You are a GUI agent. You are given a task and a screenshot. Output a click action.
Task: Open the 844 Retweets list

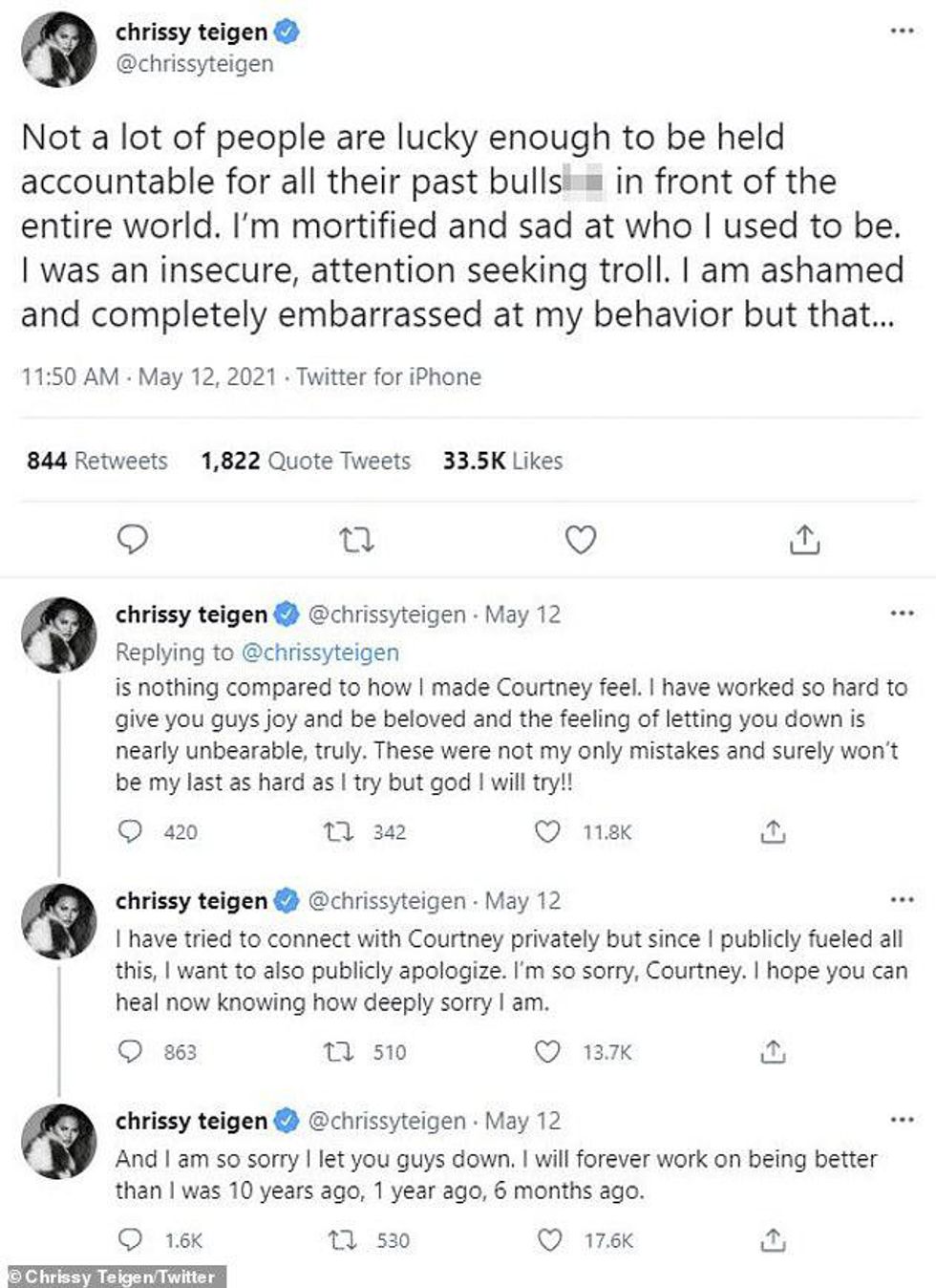tap(97, 461)
